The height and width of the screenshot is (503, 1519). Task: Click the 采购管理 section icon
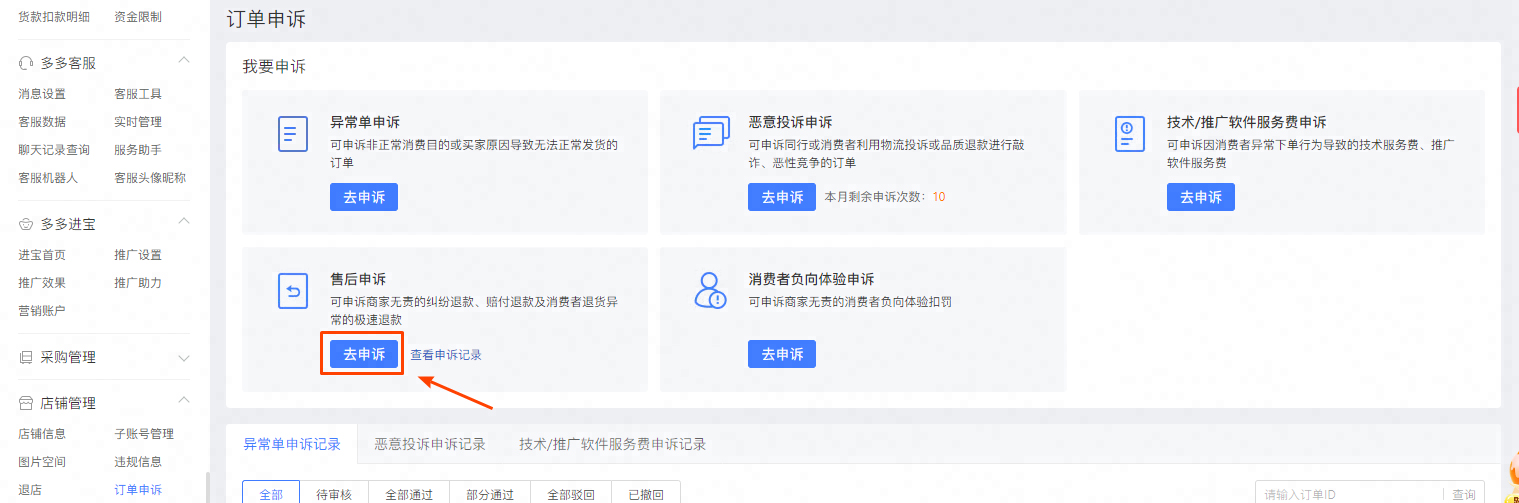[27, 357]
